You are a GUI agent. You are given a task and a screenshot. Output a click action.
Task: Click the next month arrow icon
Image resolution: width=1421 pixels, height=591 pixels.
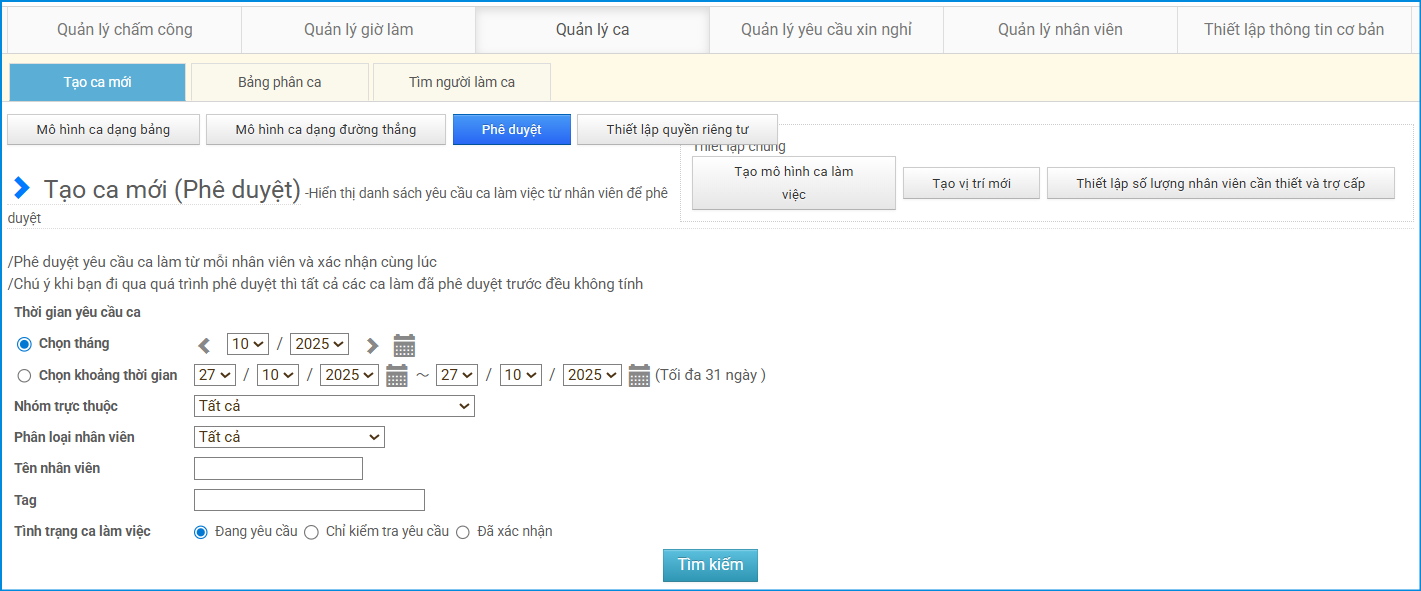pyautogui.click(x=372, y=346)
